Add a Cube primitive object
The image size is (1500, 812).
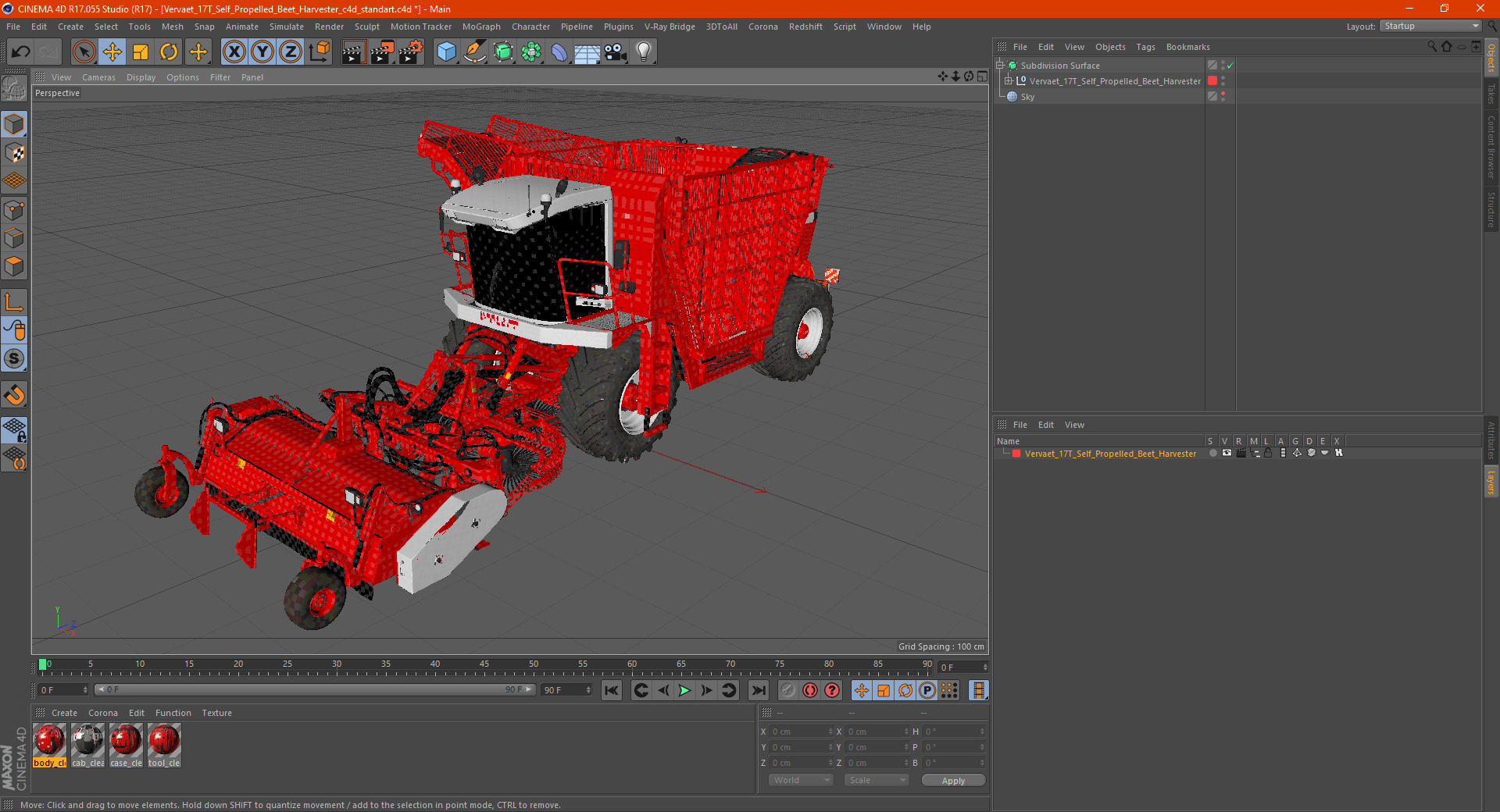pyautogui.click(x=446, y=52)
